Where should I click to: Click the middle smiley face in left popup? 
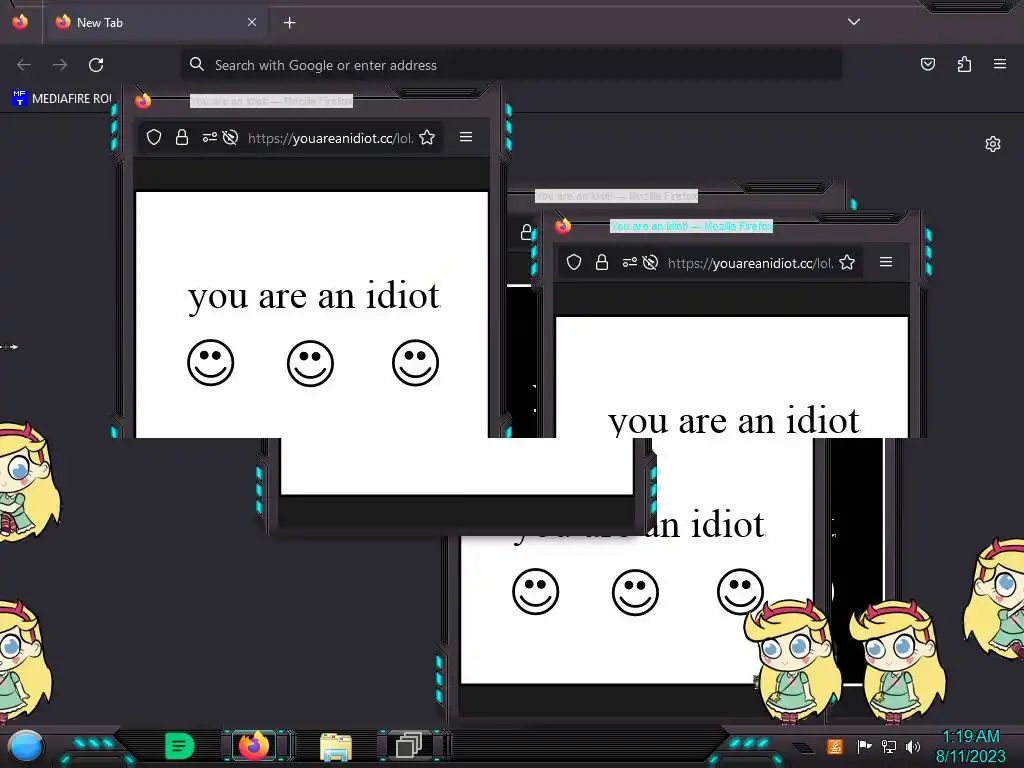click(x=310, y=363)
